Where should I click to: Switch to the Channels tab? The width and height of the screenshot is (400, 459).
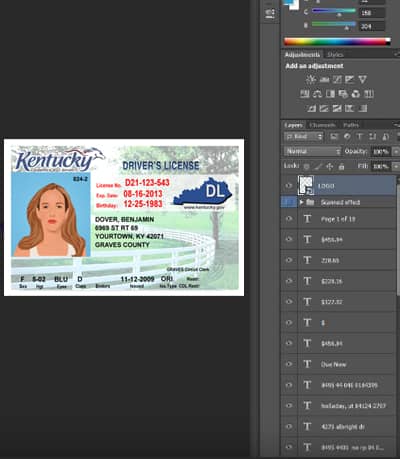point(322,125)
